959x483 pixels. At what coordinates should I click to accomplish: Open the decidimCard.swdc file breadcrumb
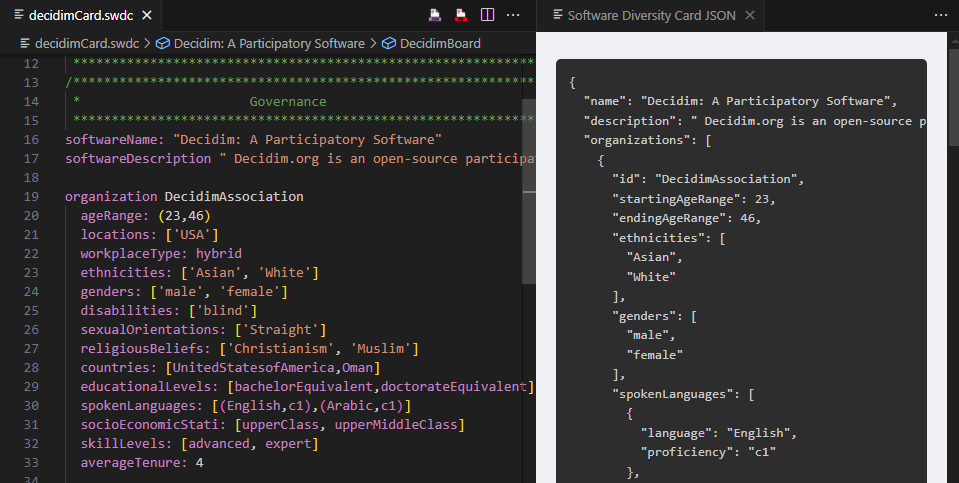(86, 43)
